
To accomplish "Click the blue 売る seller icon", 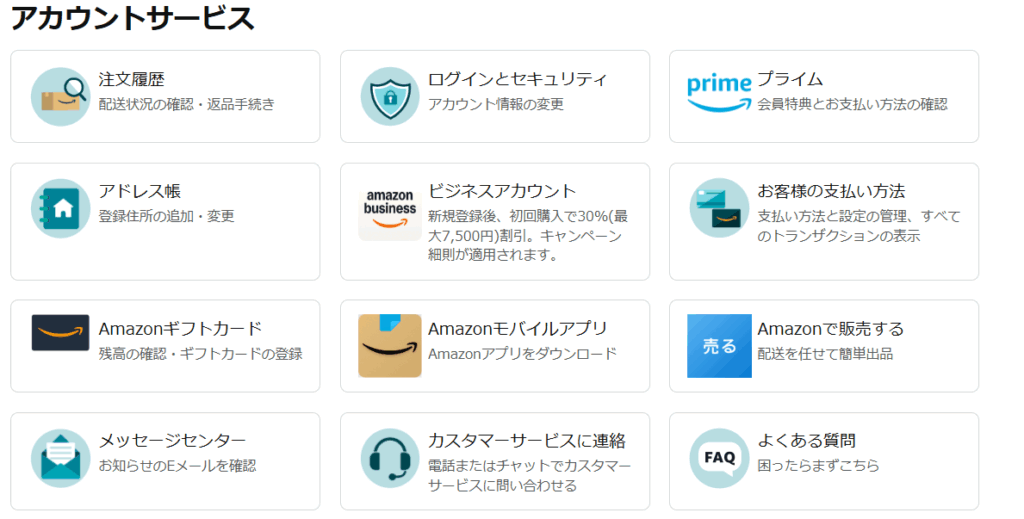I will (719, 346).
